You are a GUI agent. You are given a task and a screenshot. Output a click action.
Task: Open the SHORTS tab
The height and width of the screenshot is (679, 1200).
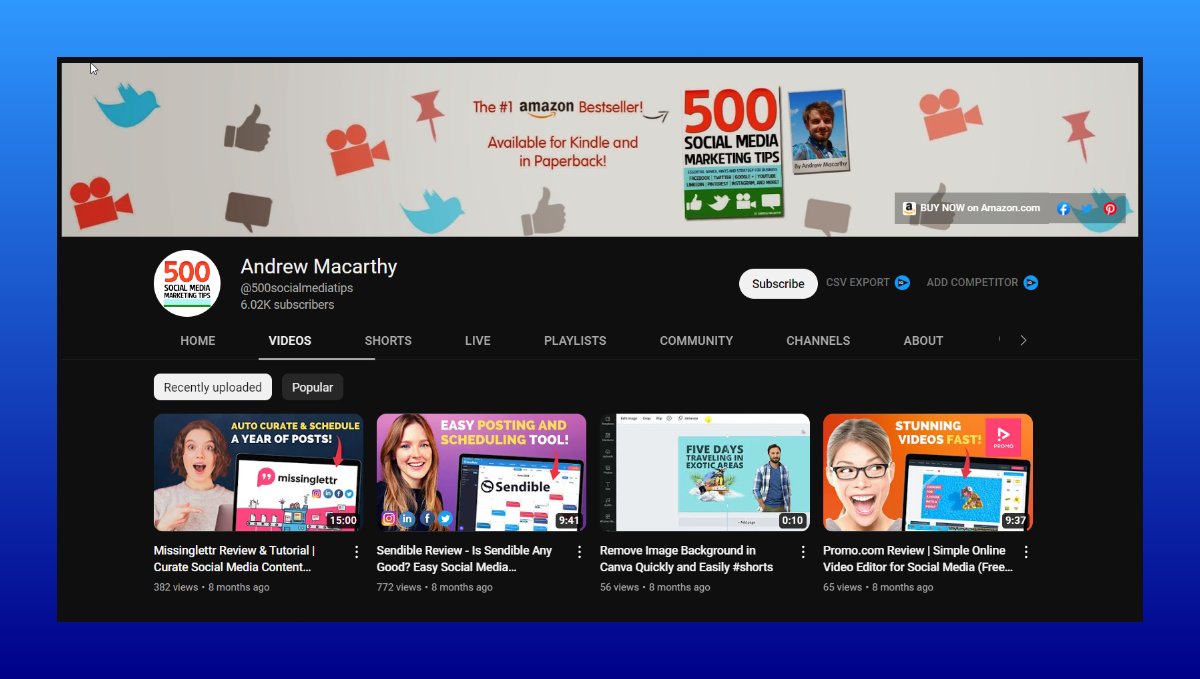(x=388, y=341)
